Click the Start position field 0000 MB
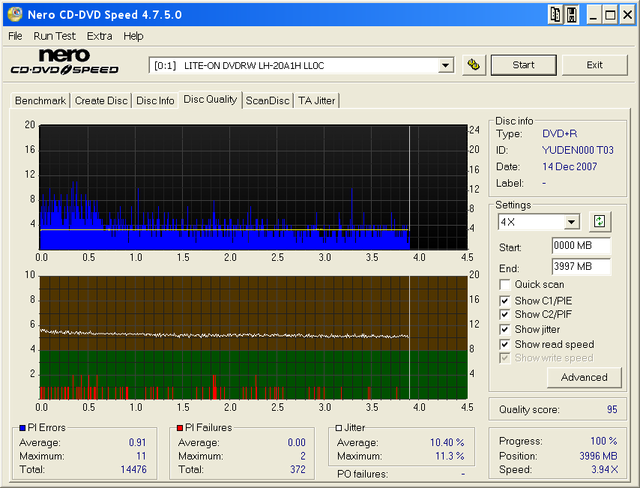 [x=581, y=246]
